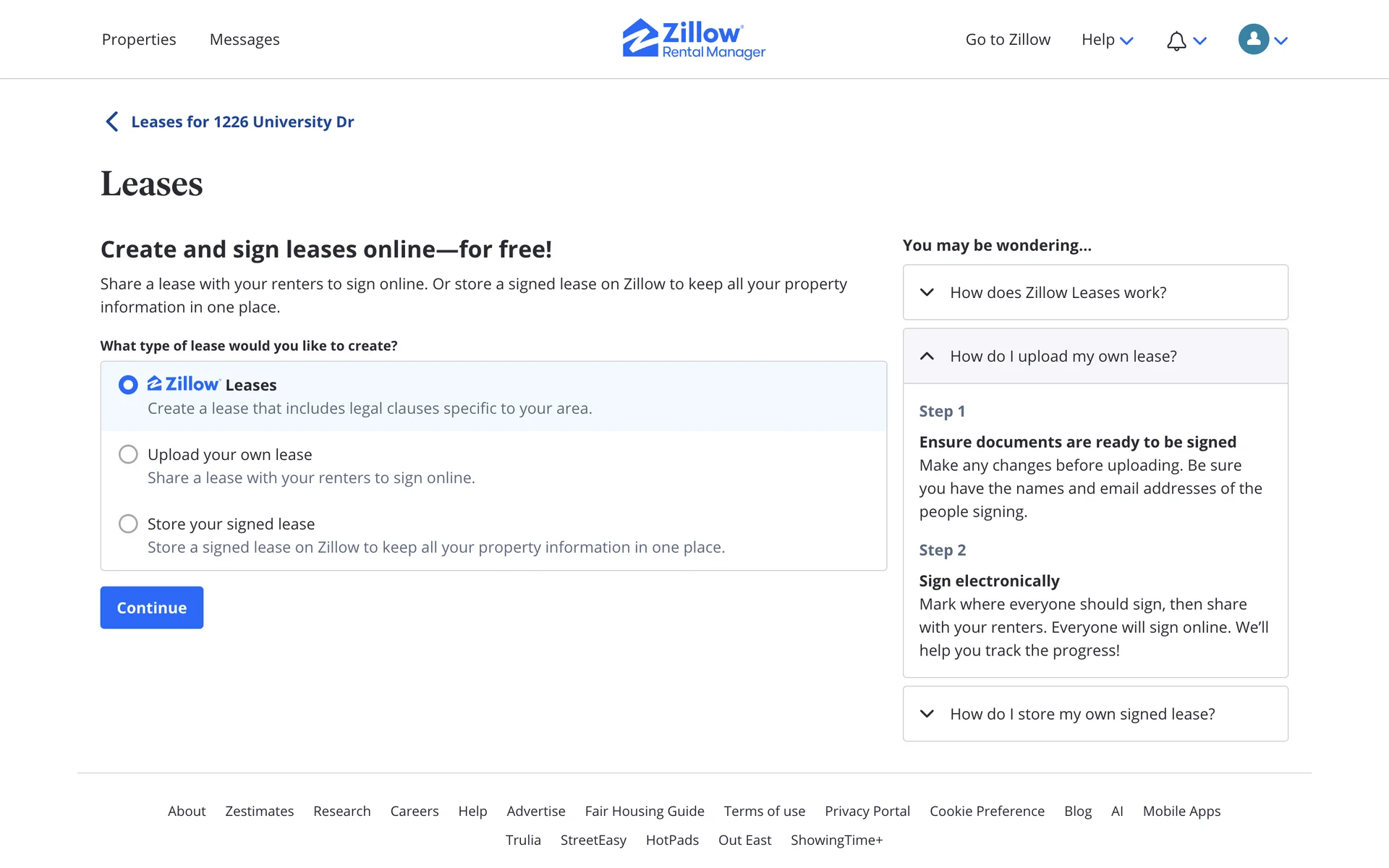Open the Fair Housing Guide footer link
Image resolution: width=1389 pixels, height=868 pixels.
[x=645, y=811]
